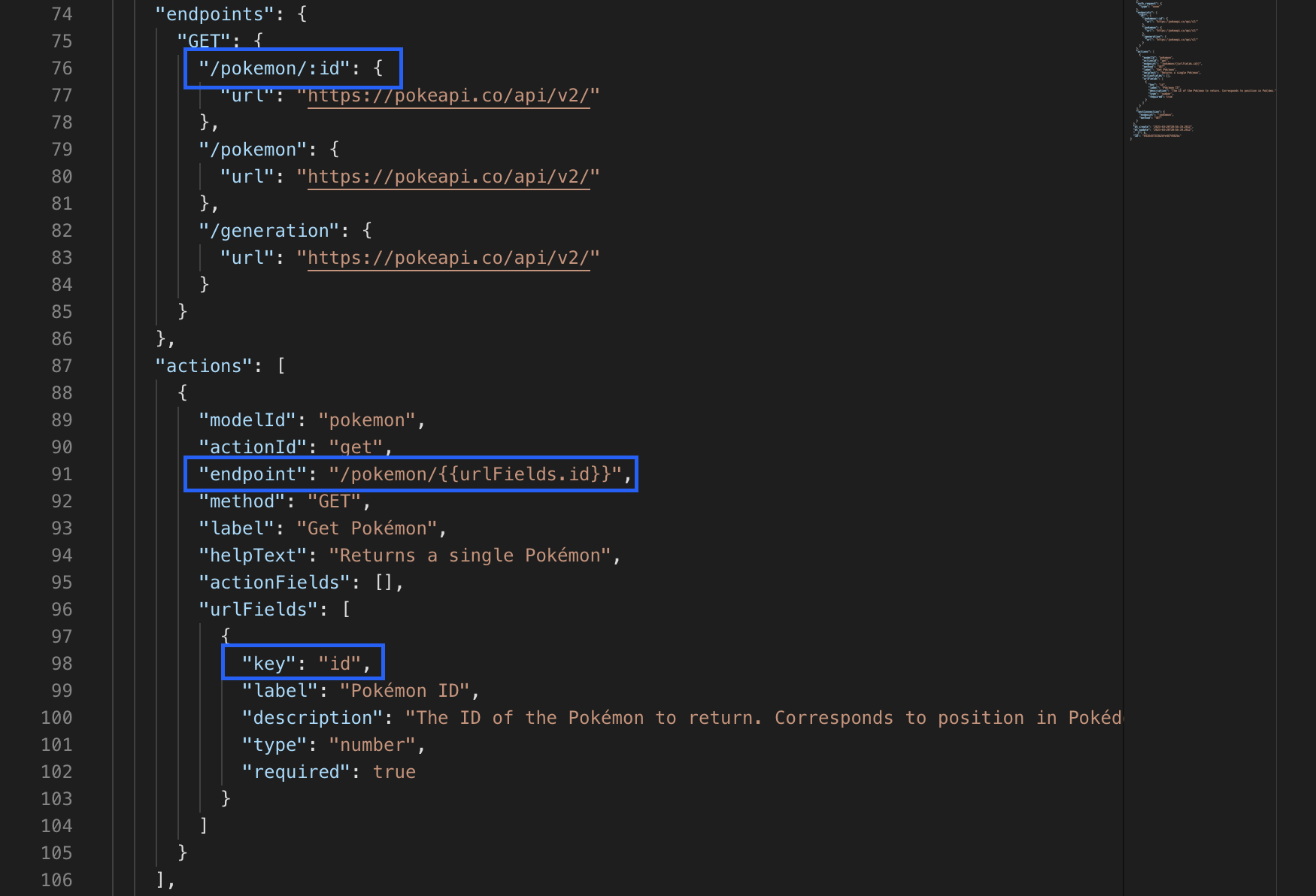This screenshot has height=896, width=1316.
Task: Click the "number" value of "type"
Action: 372,745
